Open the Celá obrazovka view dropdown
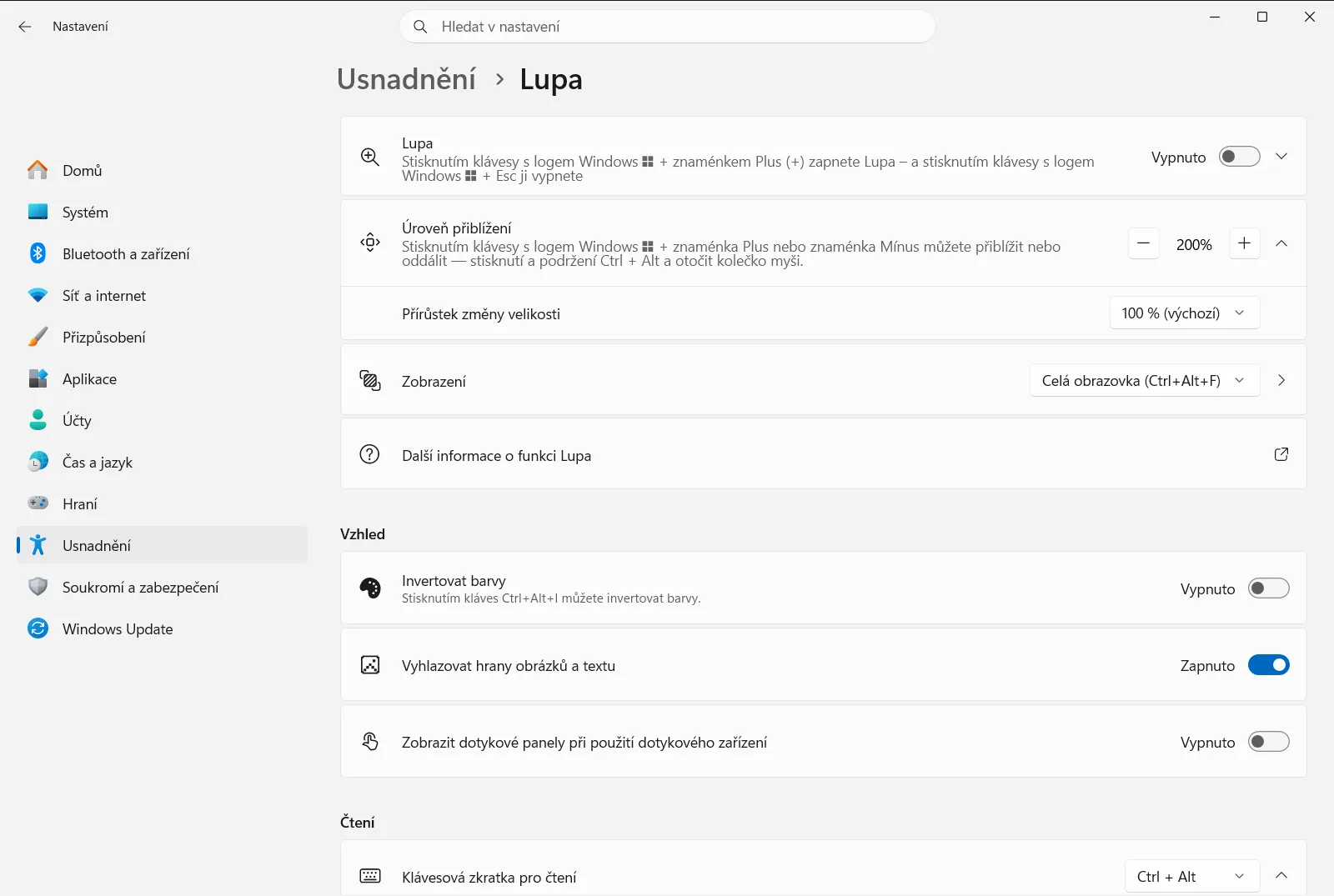This screenshot has height=896, width=1334. click(1145, 380)
